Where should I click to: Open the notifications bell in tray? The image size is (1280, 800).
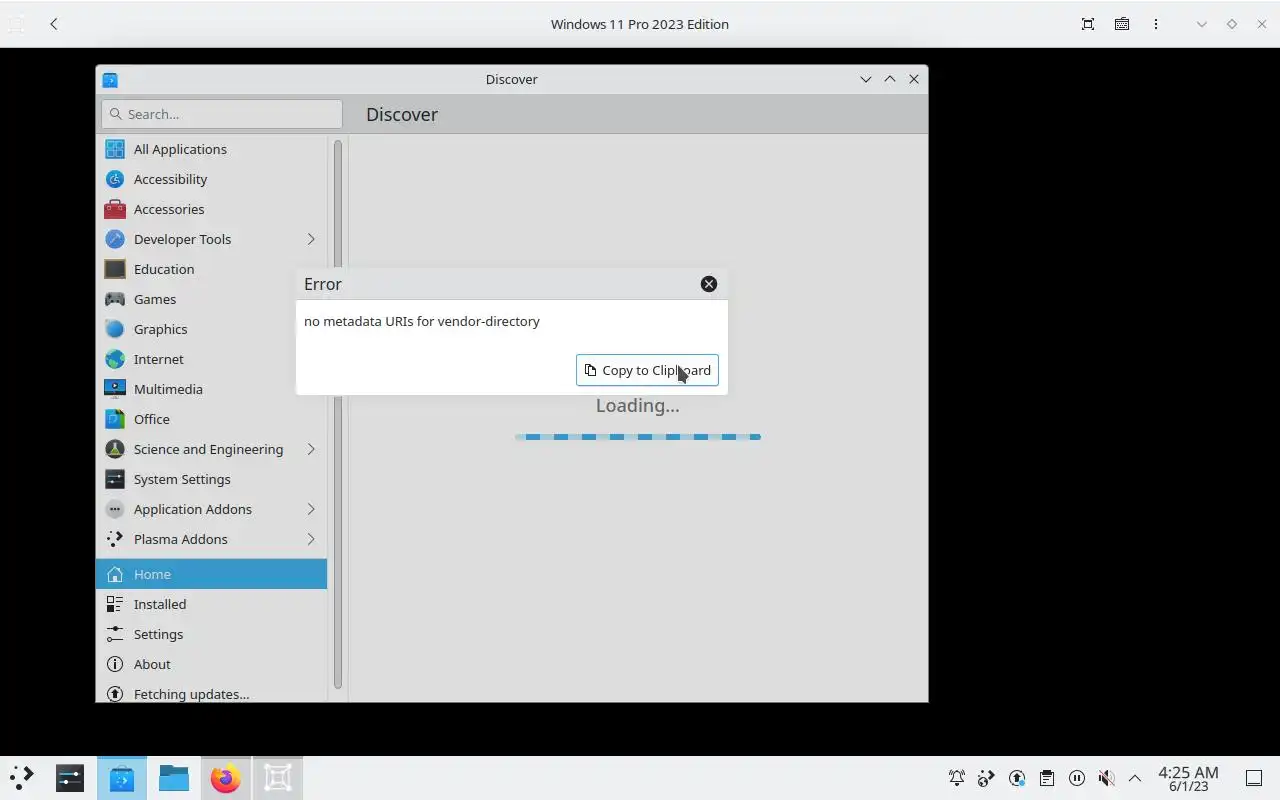pyautogui.click(x=957, y=778)
